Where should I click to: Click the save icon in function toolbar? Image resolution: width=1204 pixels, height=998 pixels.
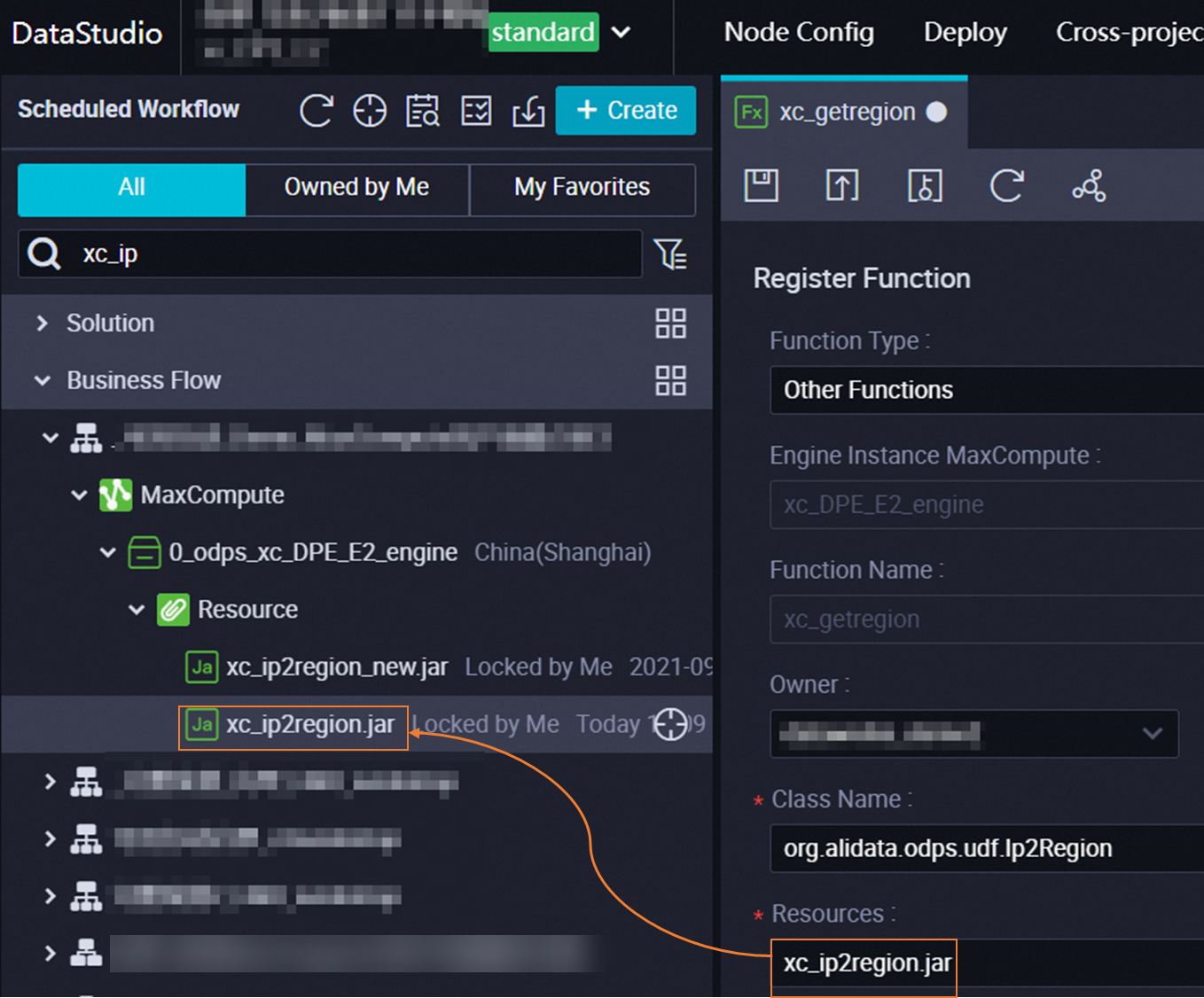(761, 186)
